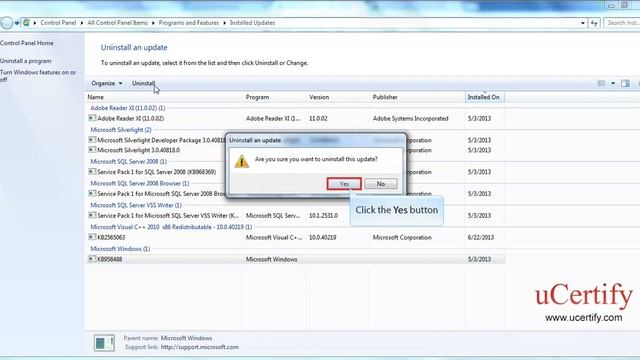Click Uninstall in the toolbar
Screen dimensions: 640x360
point(143,83)
